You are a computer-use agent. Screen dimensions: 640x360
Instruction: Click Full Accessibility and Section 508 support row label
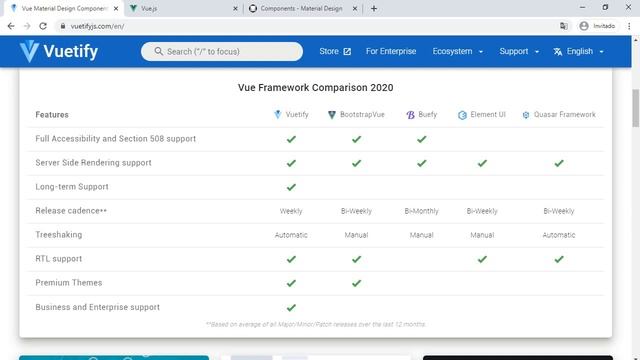pyautogui.click(x=116, y=139)
